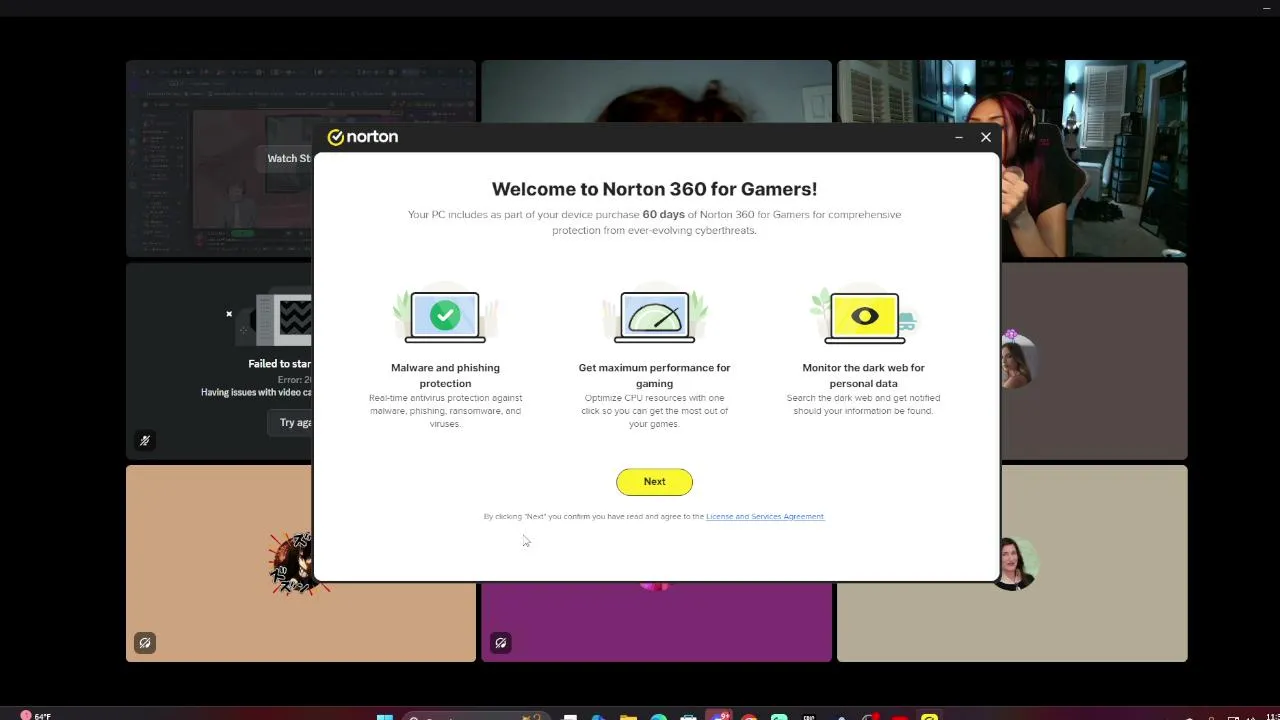Select the dark-haired woman avatar on the beige tile
This screenshot has width=1280, height=720.
1016,564
